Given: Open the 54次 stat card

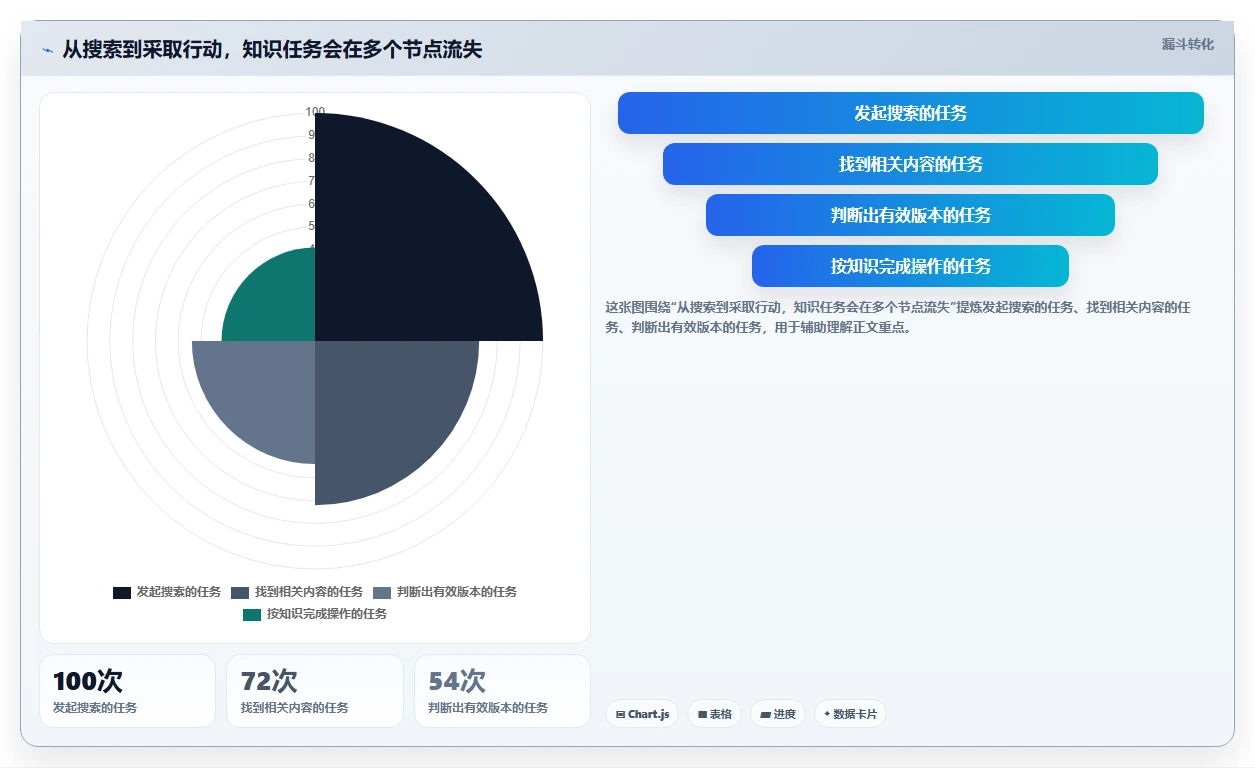Looking at the screenshot, I should pyautogui.click(x=502, y=691).
